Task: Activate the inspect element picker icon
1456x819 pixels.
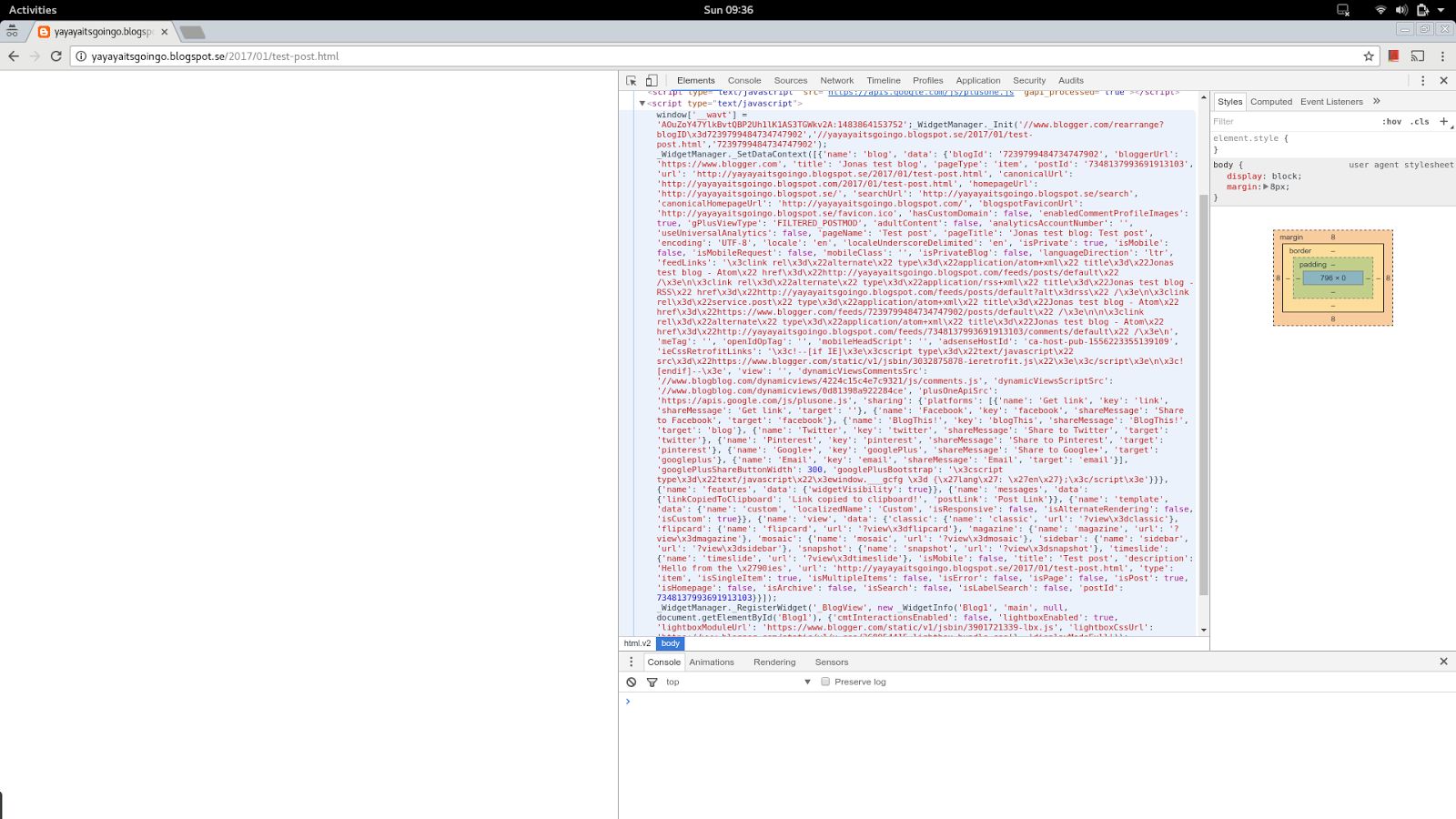Action: pos(632,80)
